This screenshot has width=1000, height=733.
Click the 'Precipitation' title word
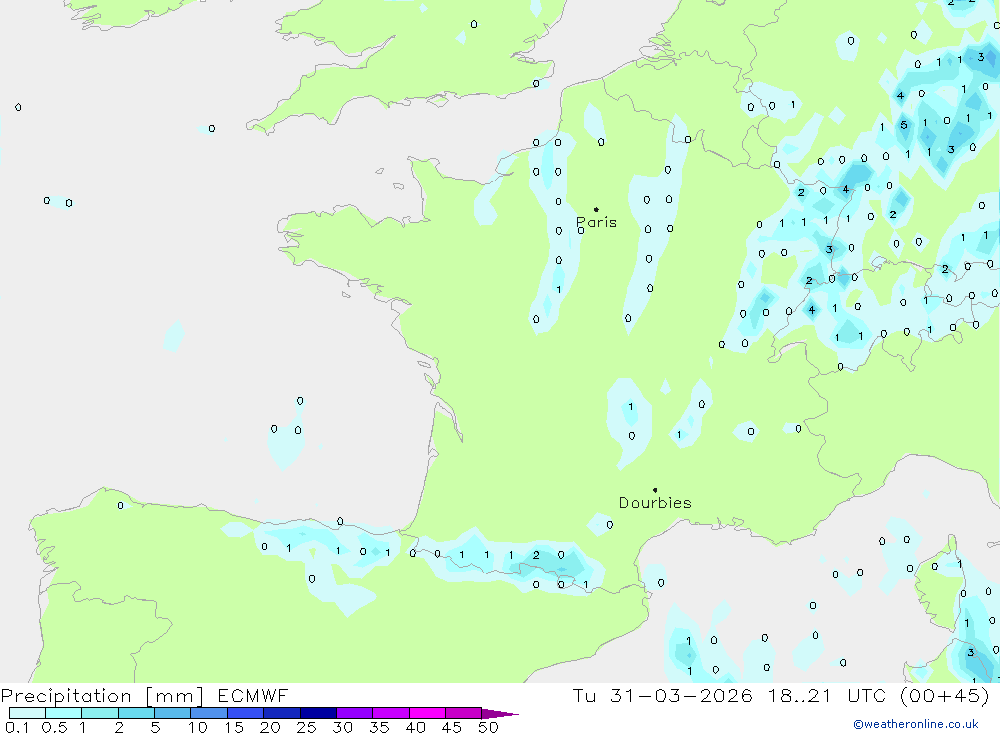coord(66,696)
